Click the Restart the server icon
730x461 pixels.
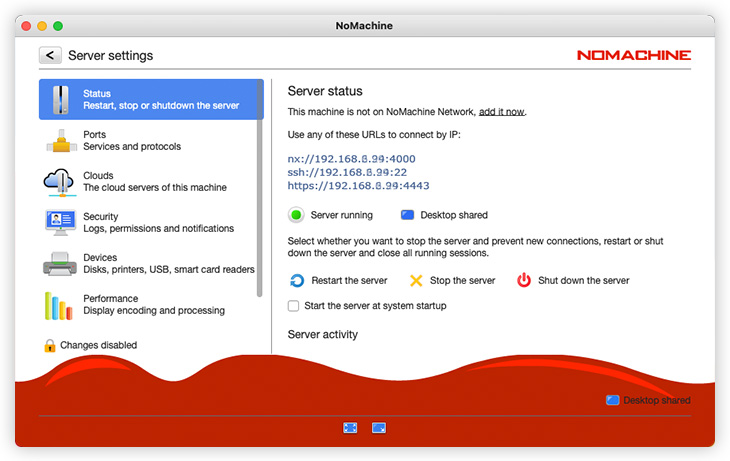(x=297, y=281)
